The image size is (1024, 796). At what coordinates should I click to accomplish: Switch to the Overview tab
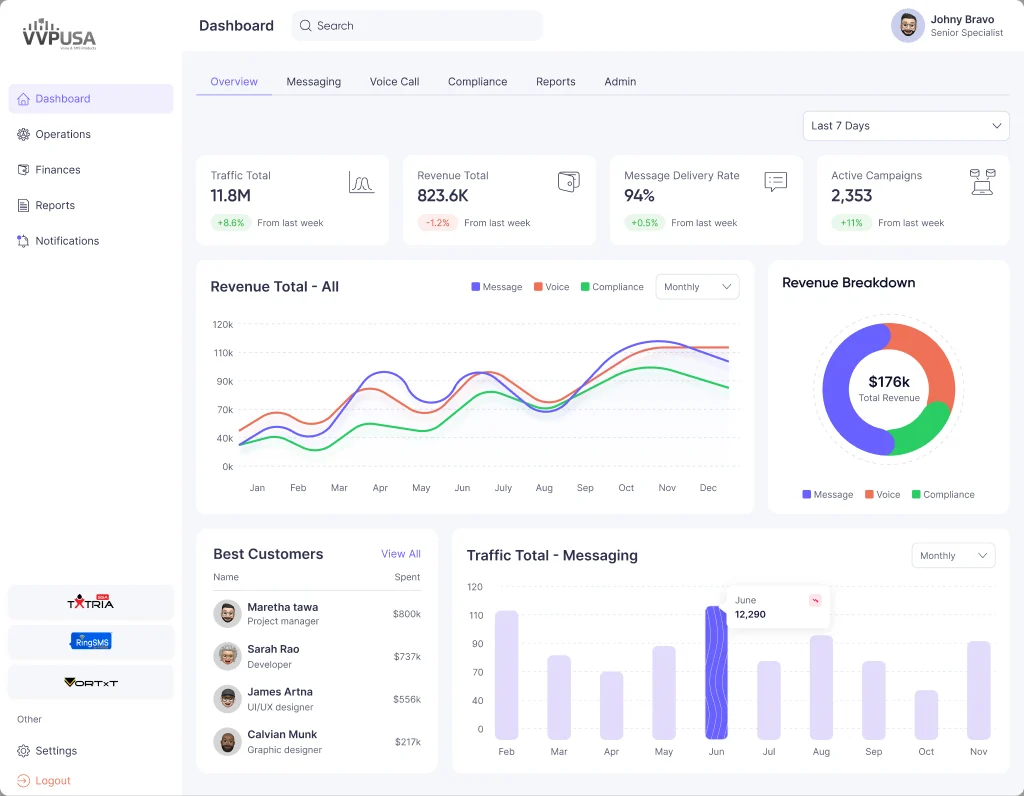234,82
